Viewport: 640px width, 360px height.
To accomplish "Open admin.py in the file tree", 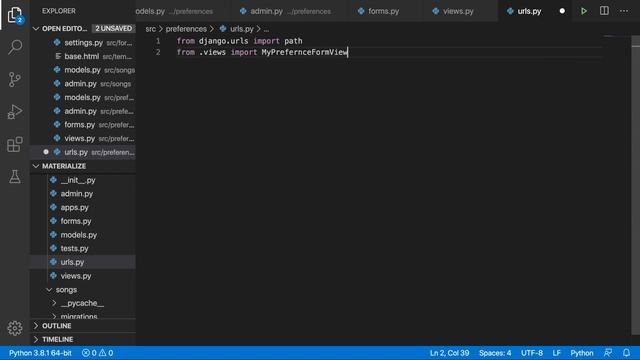I will (x=83, y=193).
